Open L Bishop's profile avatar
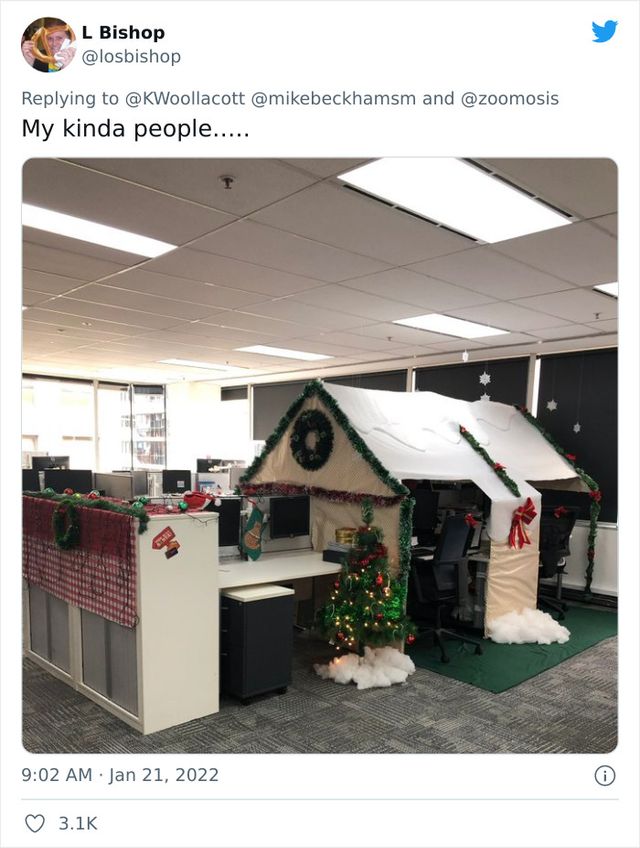The image size is (640, 848). tap(48, 44)
